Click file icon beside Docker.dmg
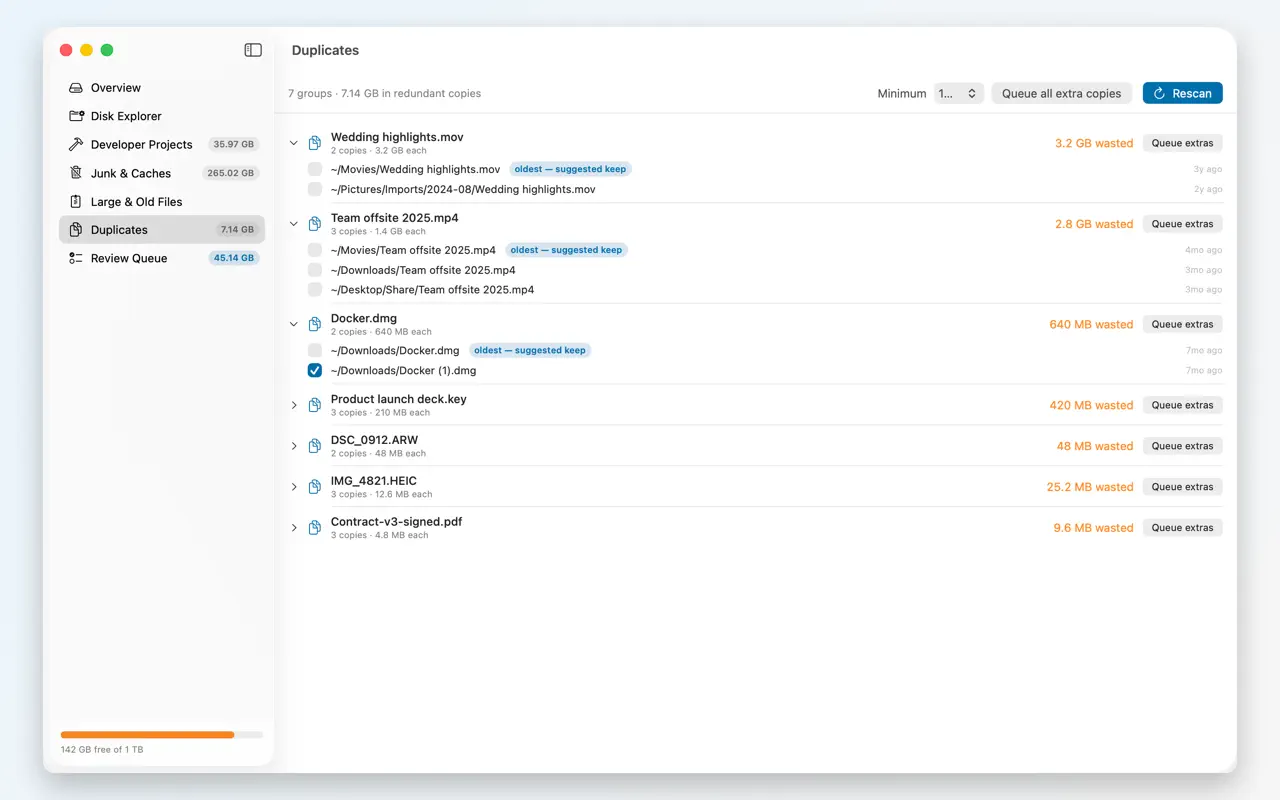 314,324
